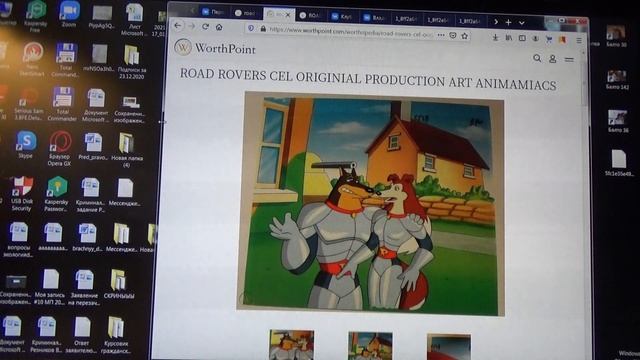
Task: Select the Kaspersky Password desktop shortcut
Action: 57,193
